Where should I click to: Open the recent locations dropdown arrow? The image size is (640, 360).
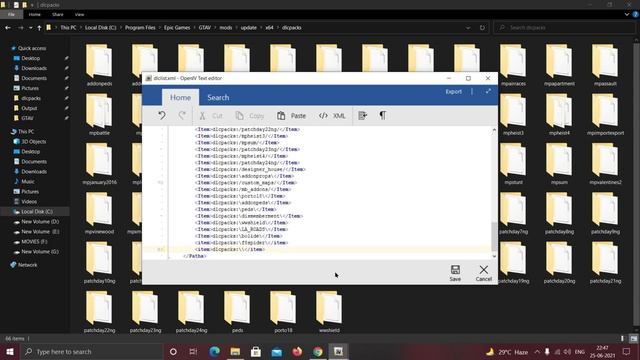[x=31, y=28]
